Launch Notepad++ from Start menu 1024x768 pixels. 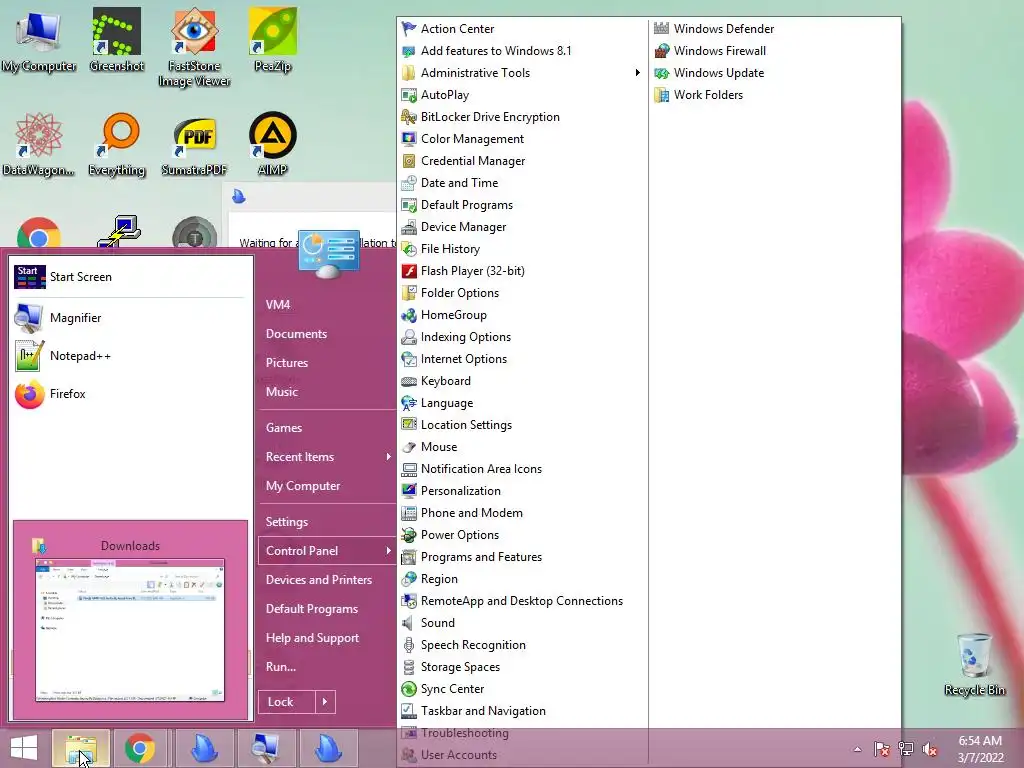click(129, 356)
